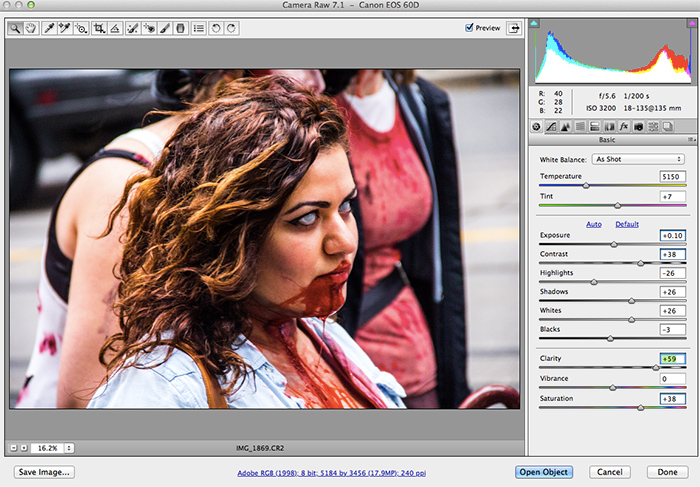Viewport: 700px width, 487px height.
Task: Switch to the Tone Curve tab
Action: pos(550,127)
